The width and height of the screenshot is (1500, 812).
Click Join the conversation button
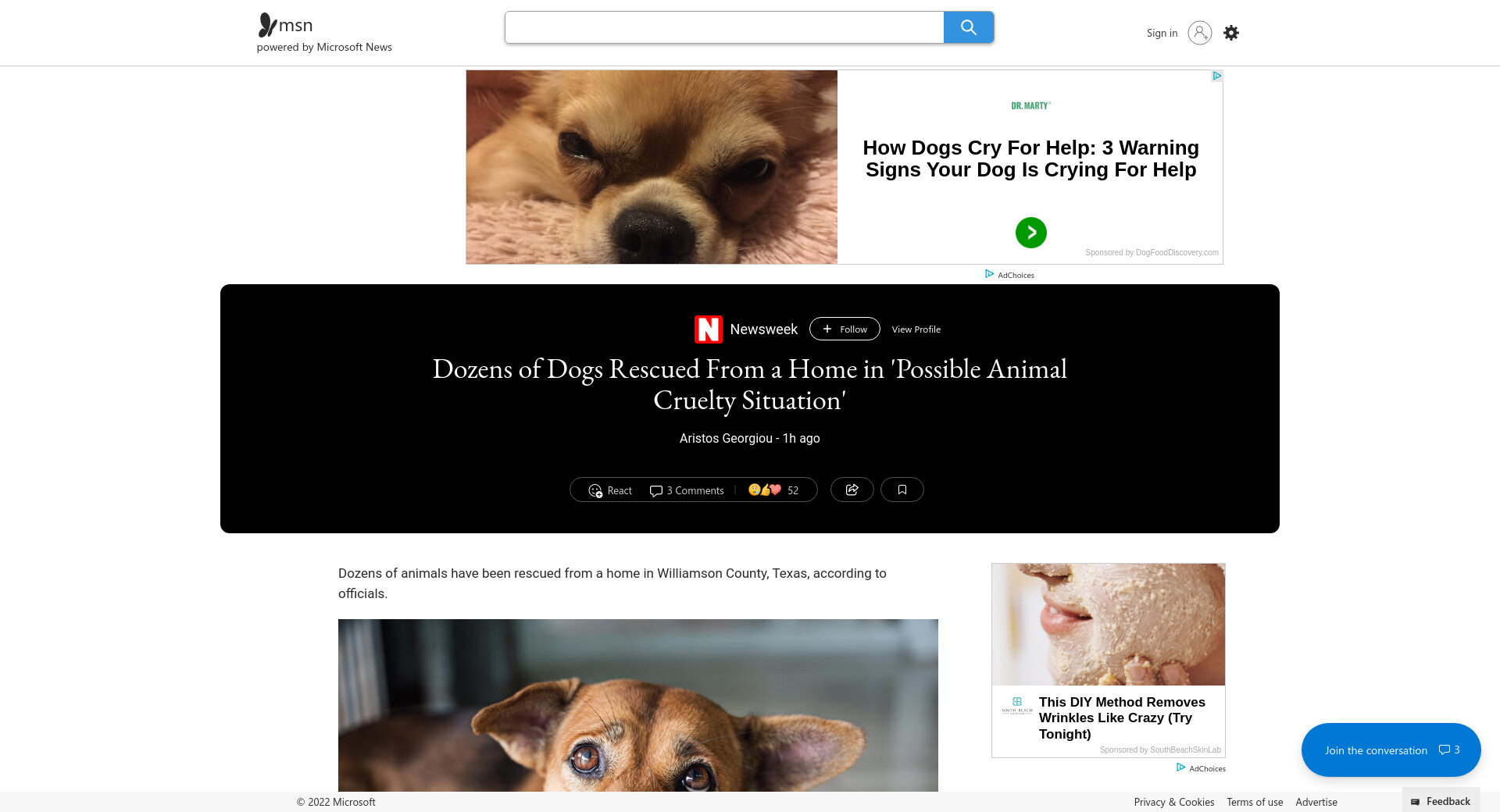click(1391, 750)
